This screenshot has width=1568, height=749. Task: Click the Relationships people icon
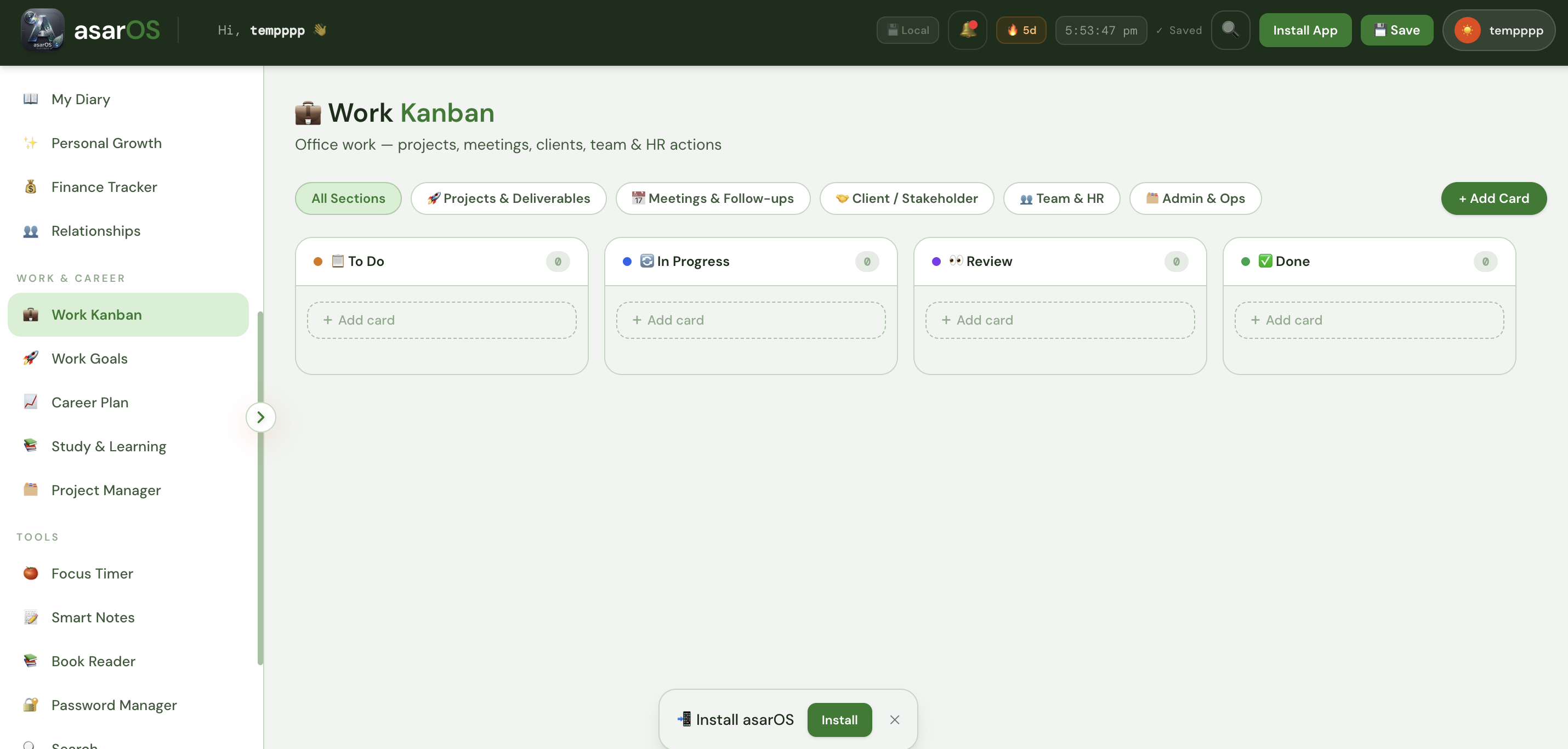click(x=31, y=231)
